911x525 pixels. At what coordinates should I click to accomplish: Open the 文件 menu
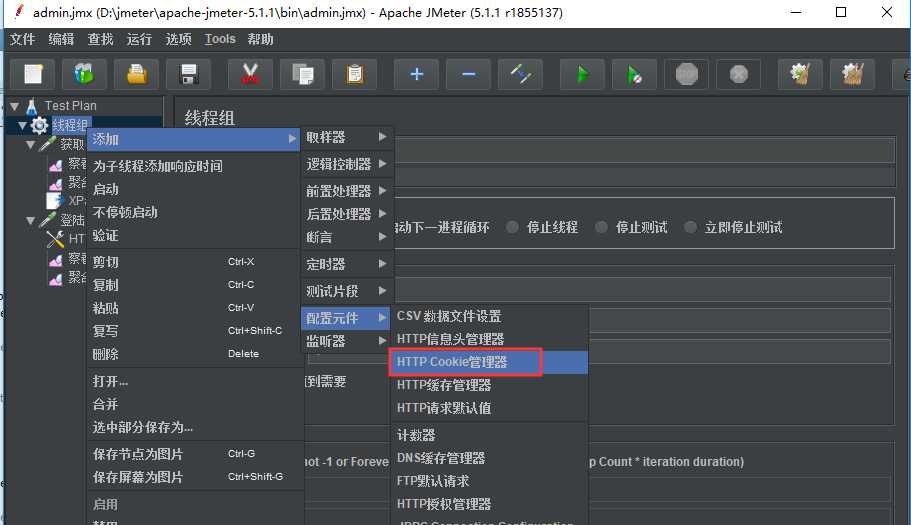click(x=23, y=39)
